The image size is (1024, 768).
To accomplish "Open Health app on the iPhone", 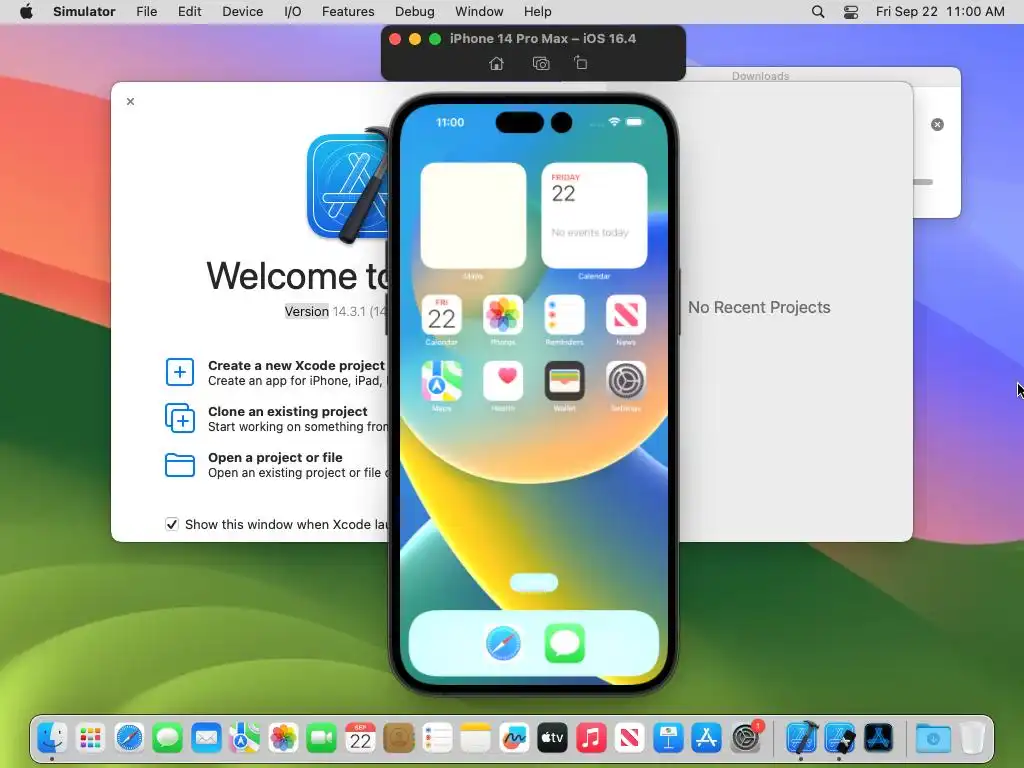I will tap(503, 381).
